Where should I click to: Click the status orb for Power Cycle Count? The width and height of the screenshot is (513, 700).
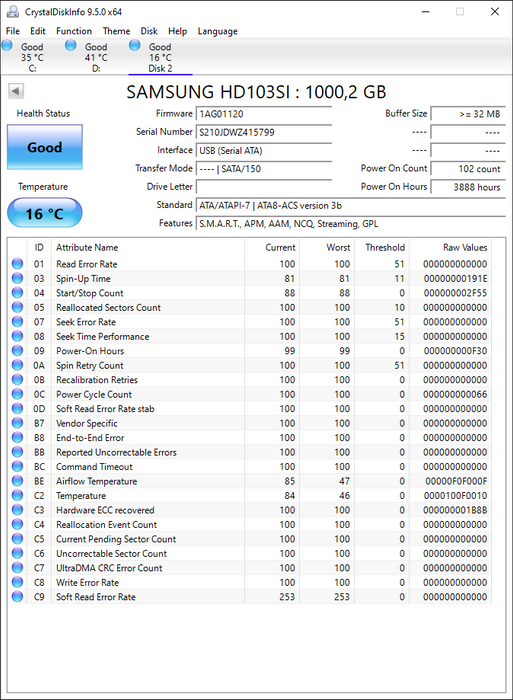(x=17, y=394)
